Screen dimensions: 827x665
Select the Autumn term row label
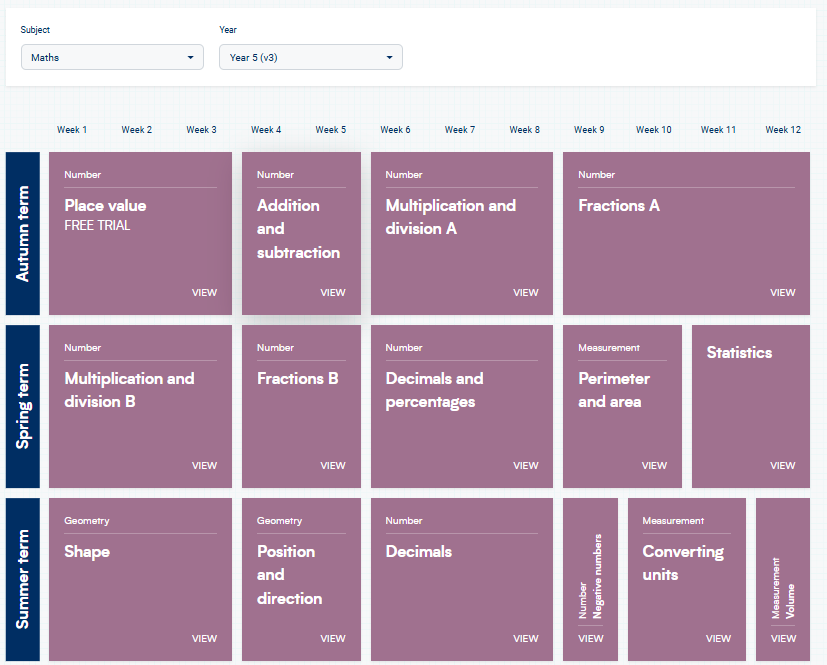[23, 234]
